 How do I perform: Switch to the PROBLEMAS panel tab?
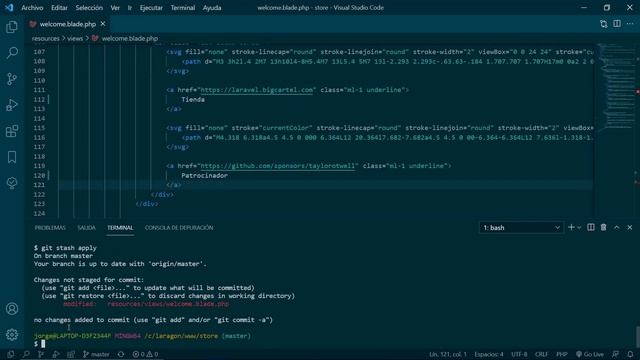[50, 228]
